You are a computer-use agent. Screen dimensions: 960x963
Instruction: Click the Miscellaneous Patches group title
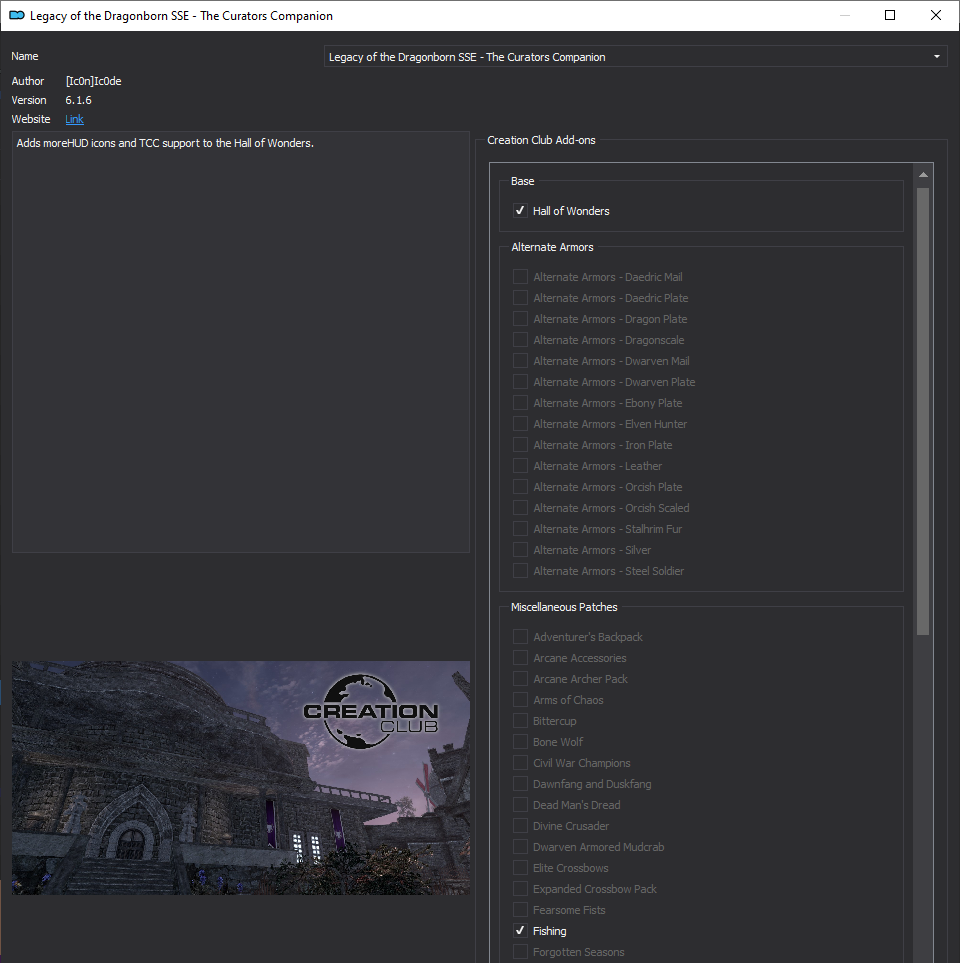[564, 607]
